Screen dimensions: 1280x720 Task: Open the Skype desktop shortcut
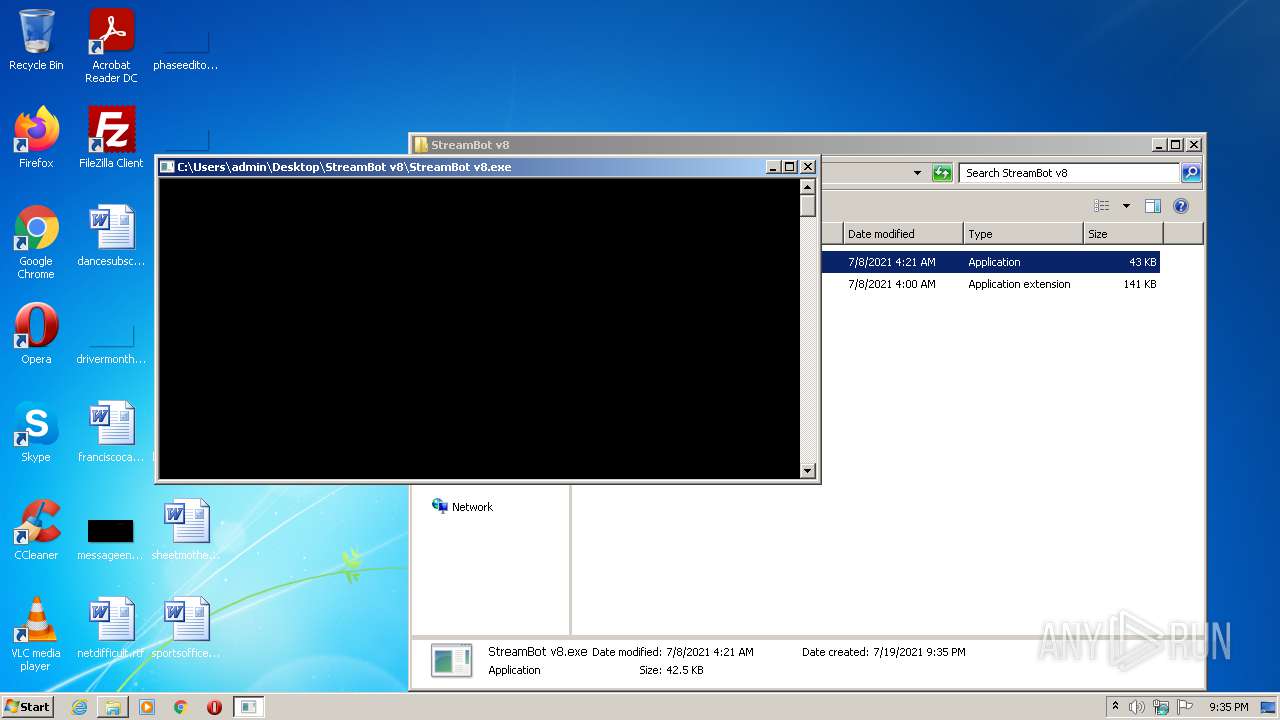[x=36, y=431]
